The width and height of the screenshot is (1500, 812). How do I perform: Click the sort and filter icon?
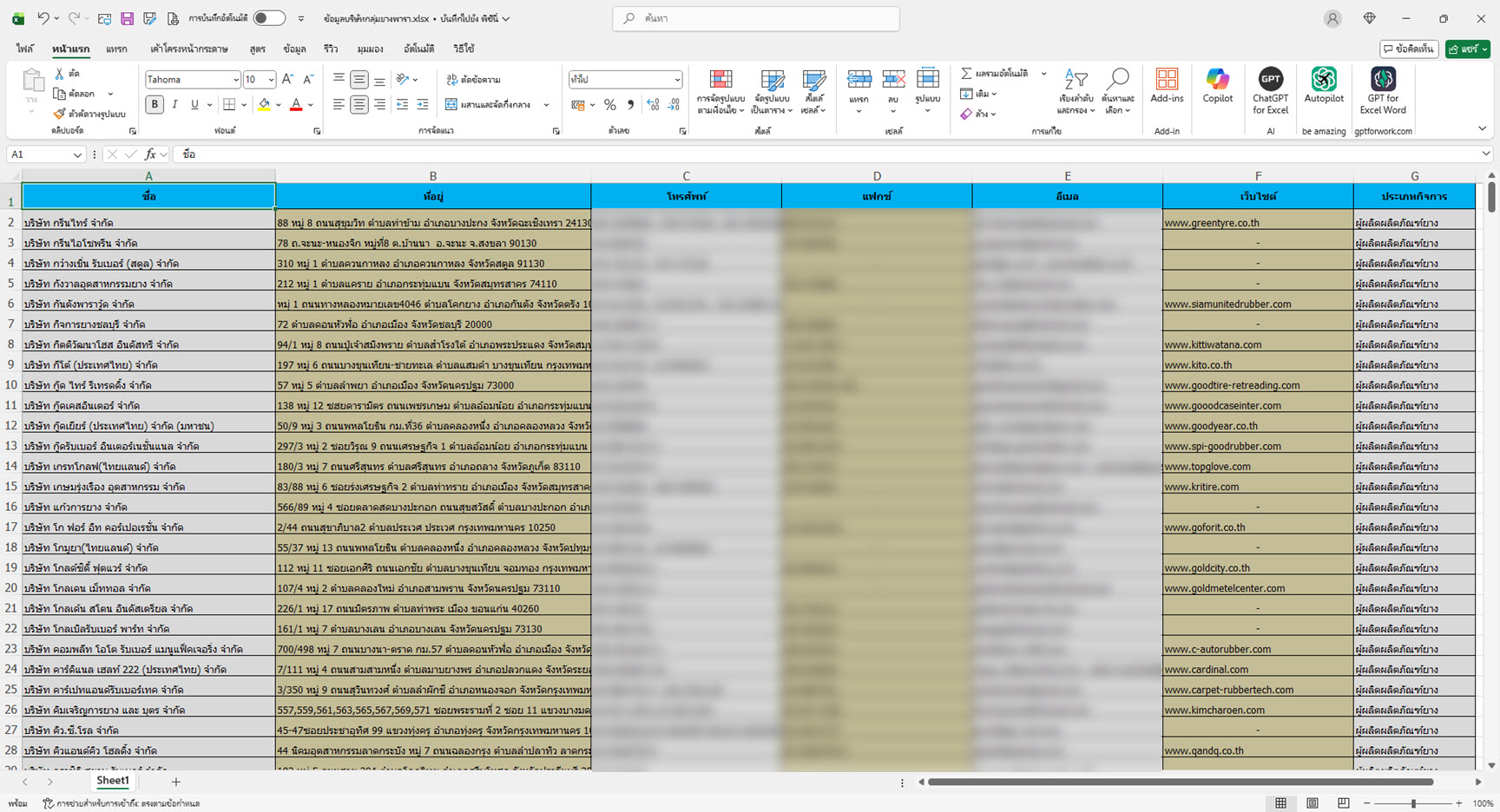pos(1076,91)
